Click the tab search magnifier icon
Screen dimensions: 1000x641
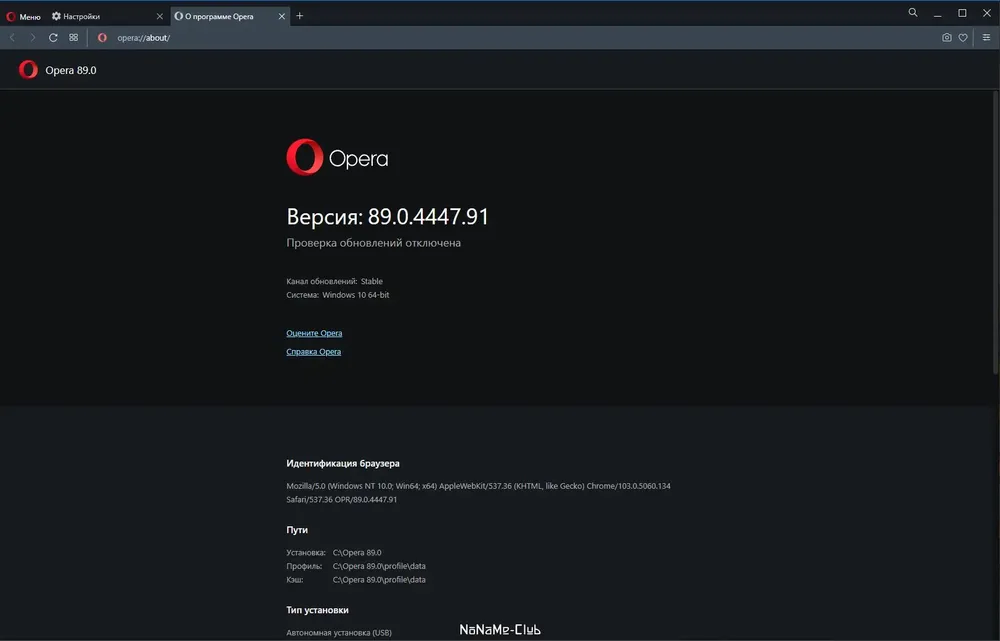[x=913, y=13]
